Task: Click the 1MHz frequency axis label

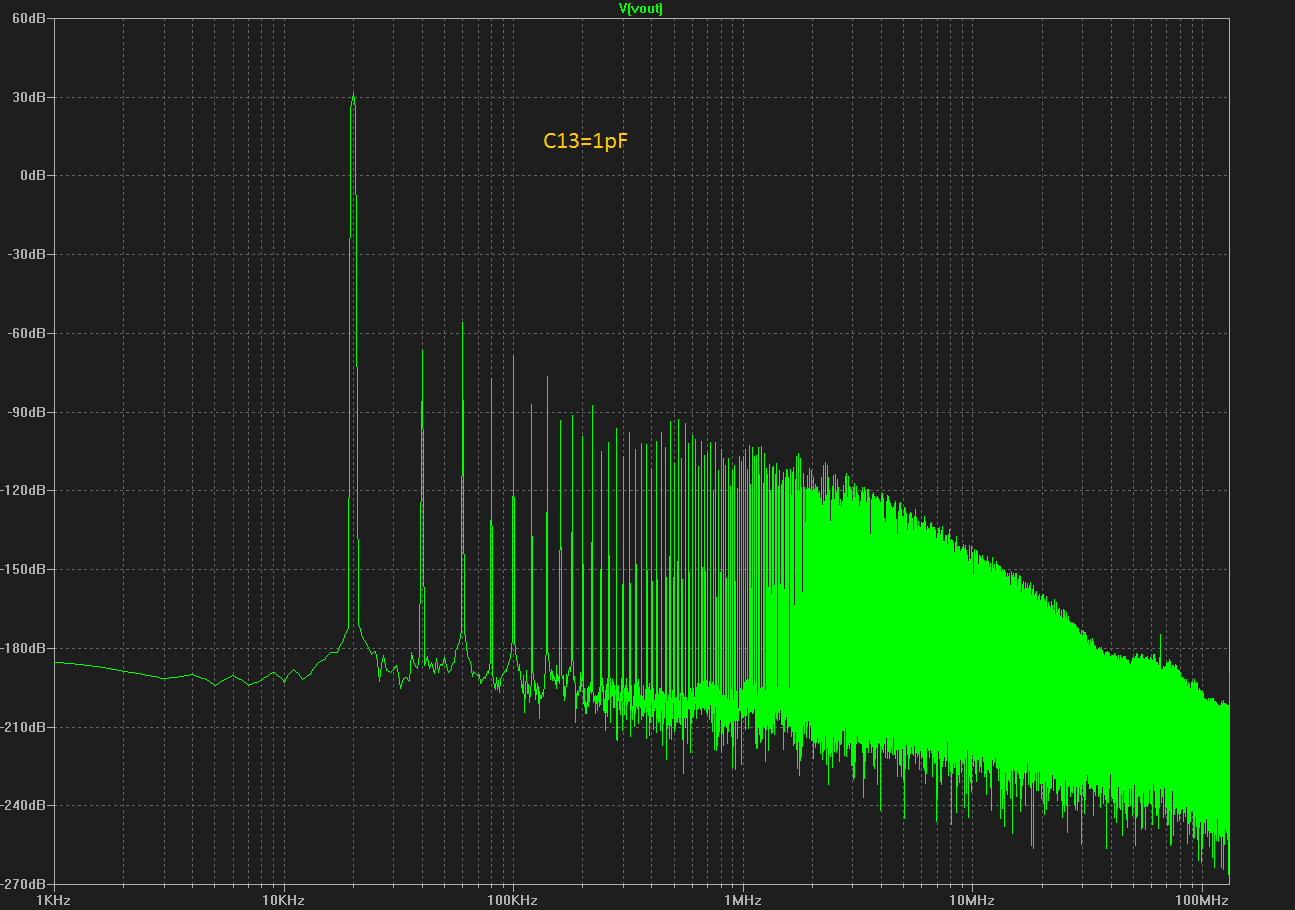Action: 742,900
